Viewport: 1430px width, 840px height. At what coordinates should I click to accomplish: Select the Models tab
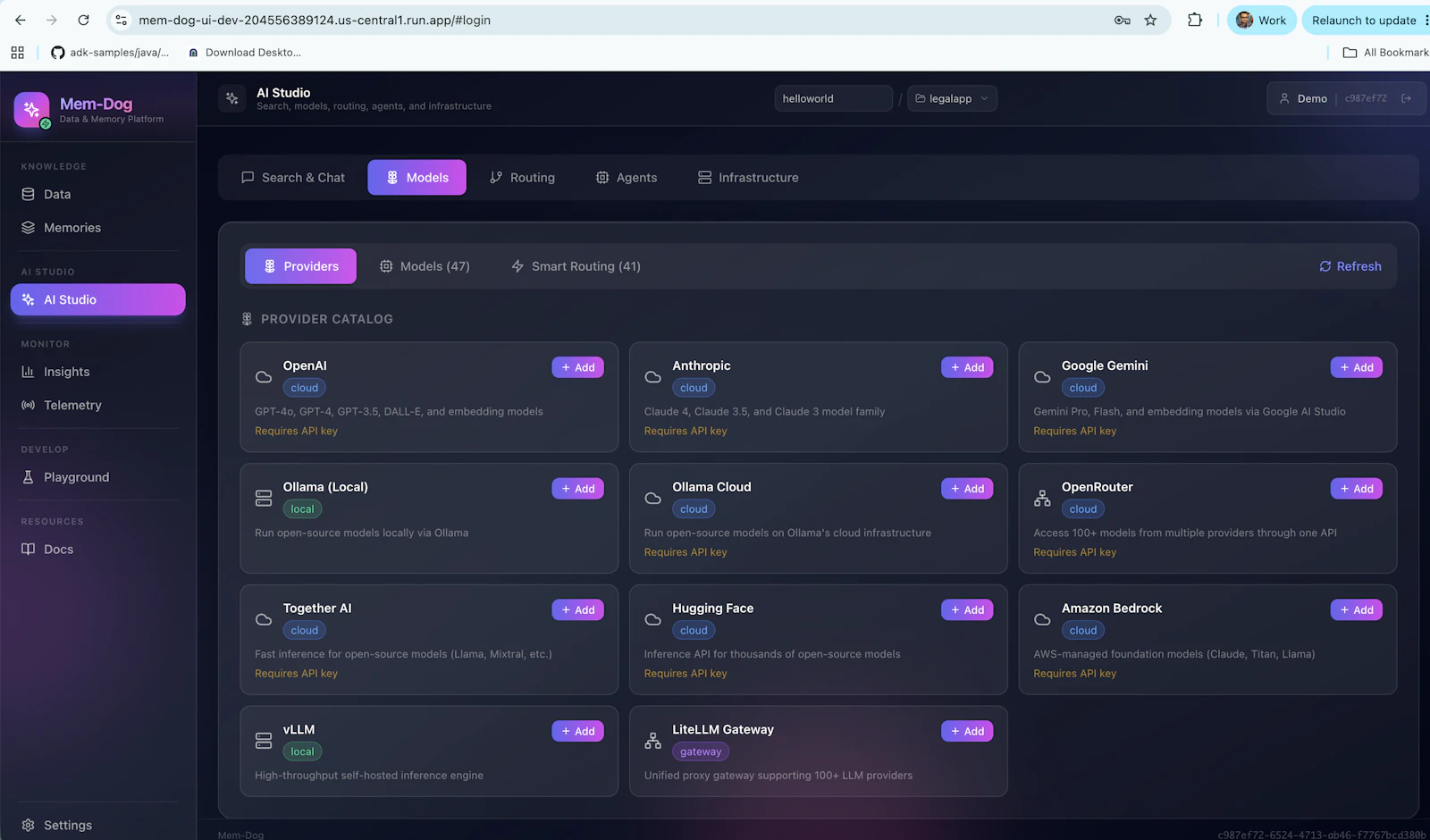point(417,177)
